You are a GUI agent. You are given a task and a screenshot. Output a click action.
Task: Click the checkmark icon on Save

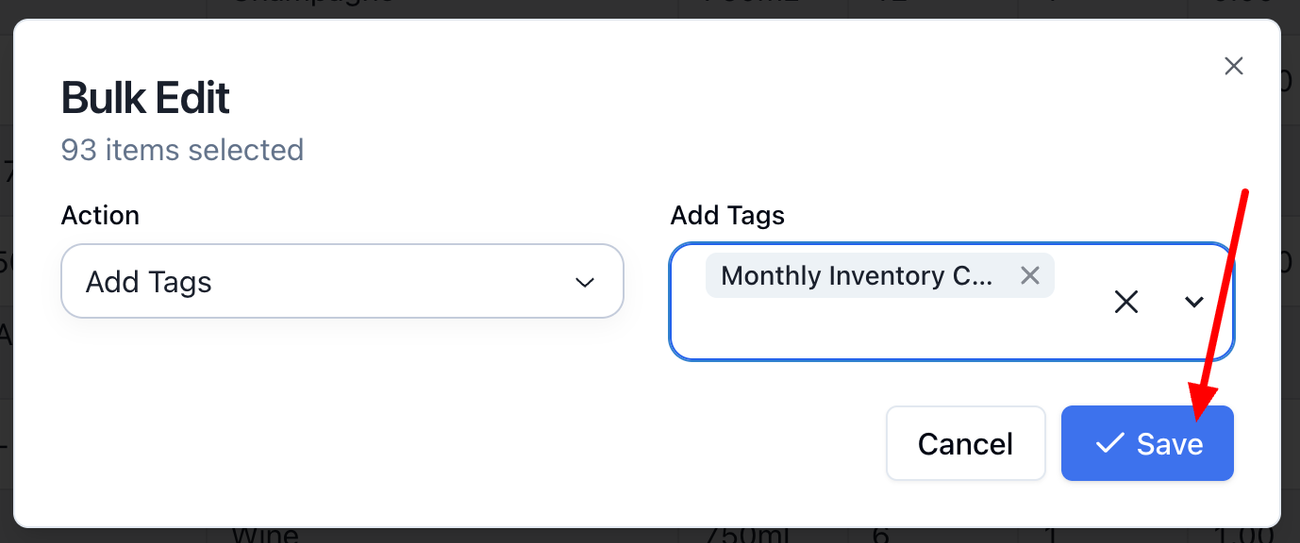[1109, 443]
